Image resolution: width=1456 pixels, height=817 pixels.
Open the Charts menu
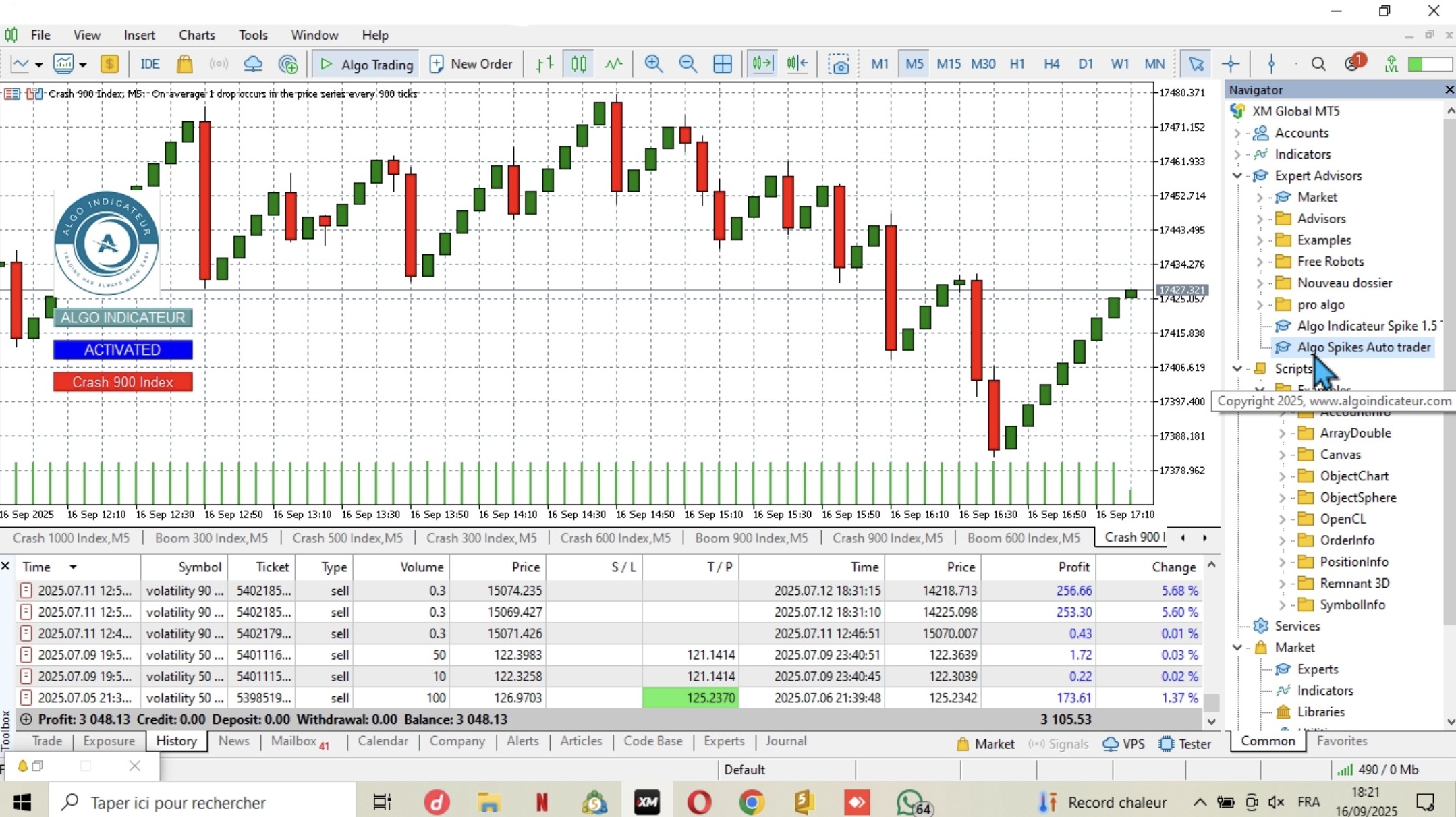pos(196,35)
